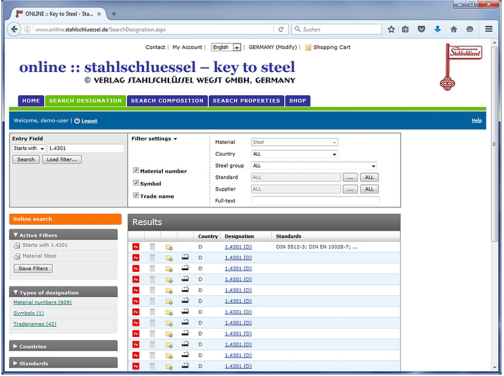This screenshot has height=376, width=504.
Task: Collapse the Active Filters panel
Action: (63, 235)
